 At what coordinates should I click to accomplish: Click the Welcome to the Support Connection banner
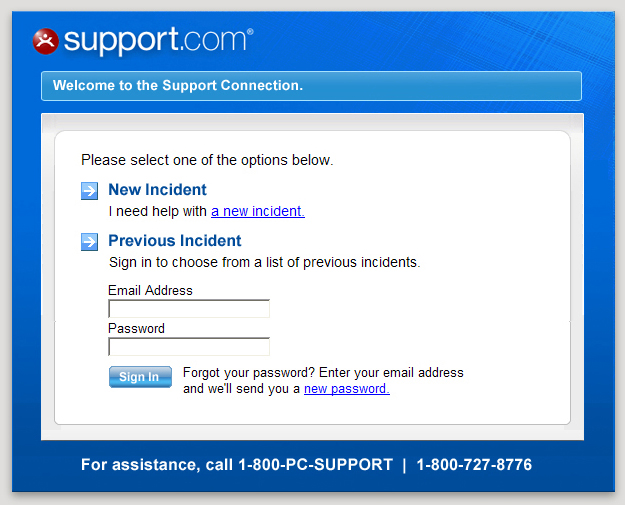311,86
